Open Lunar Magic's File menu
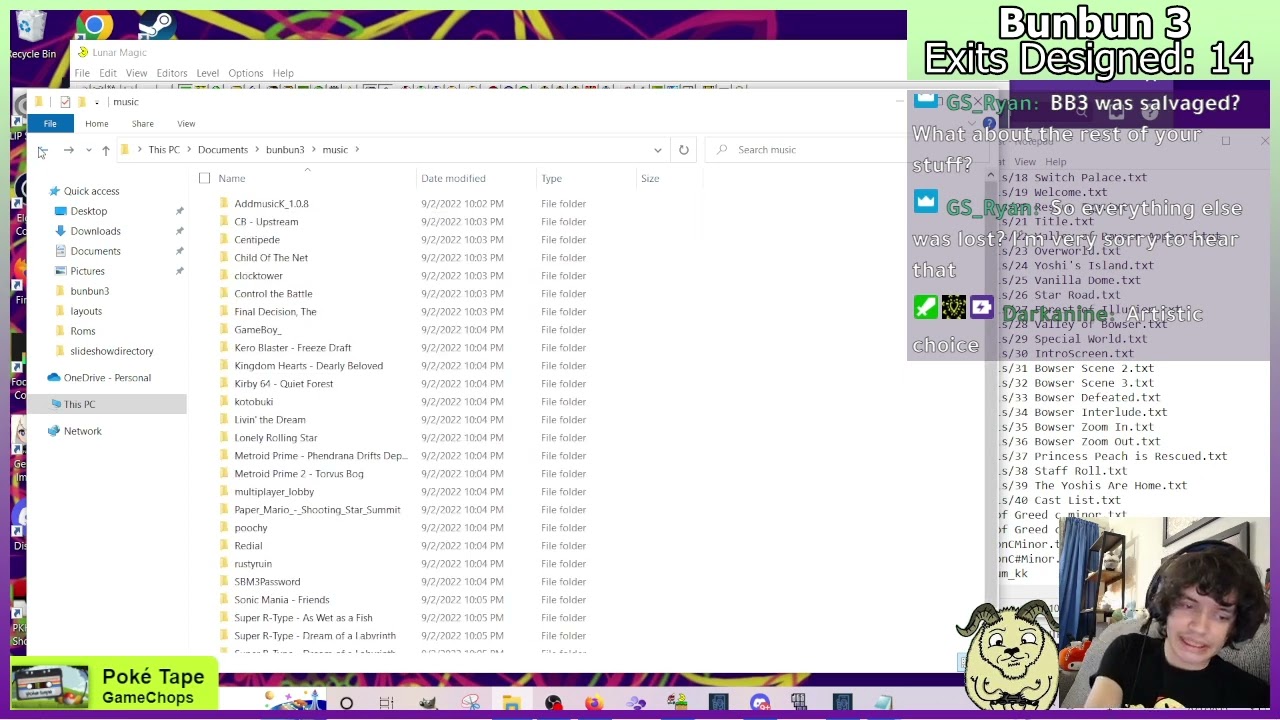1280x720 pixels. point(82,73)
